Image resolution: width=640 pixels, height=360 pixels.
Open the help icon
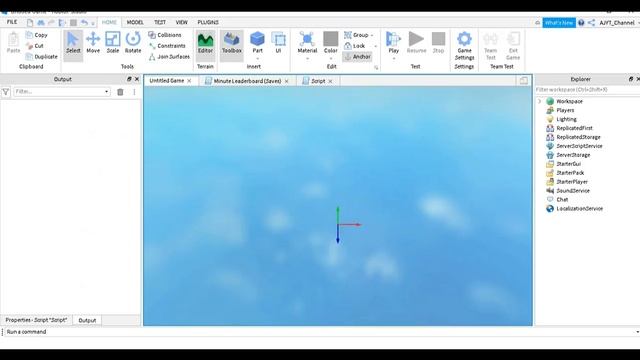tap(581, 23)
